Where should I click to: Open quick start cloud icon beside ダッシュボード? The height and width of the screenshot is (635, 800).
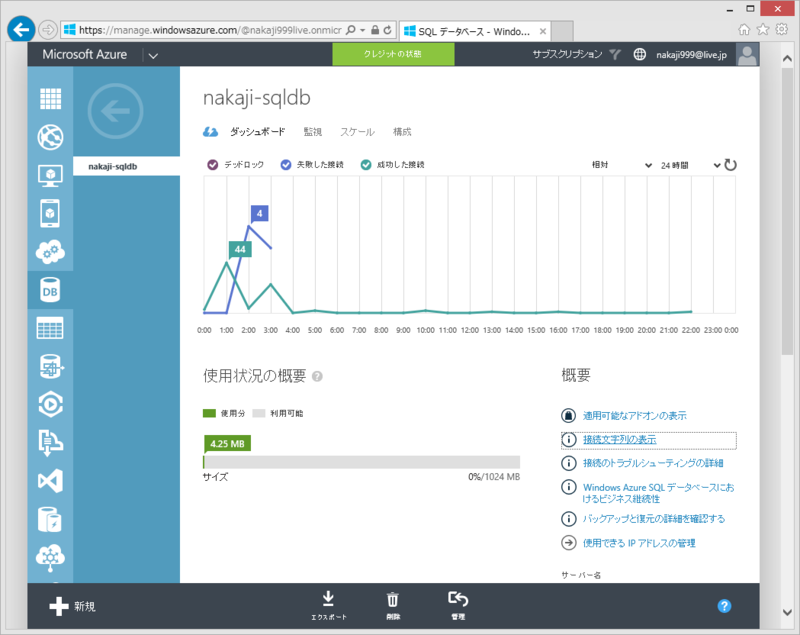210,132
